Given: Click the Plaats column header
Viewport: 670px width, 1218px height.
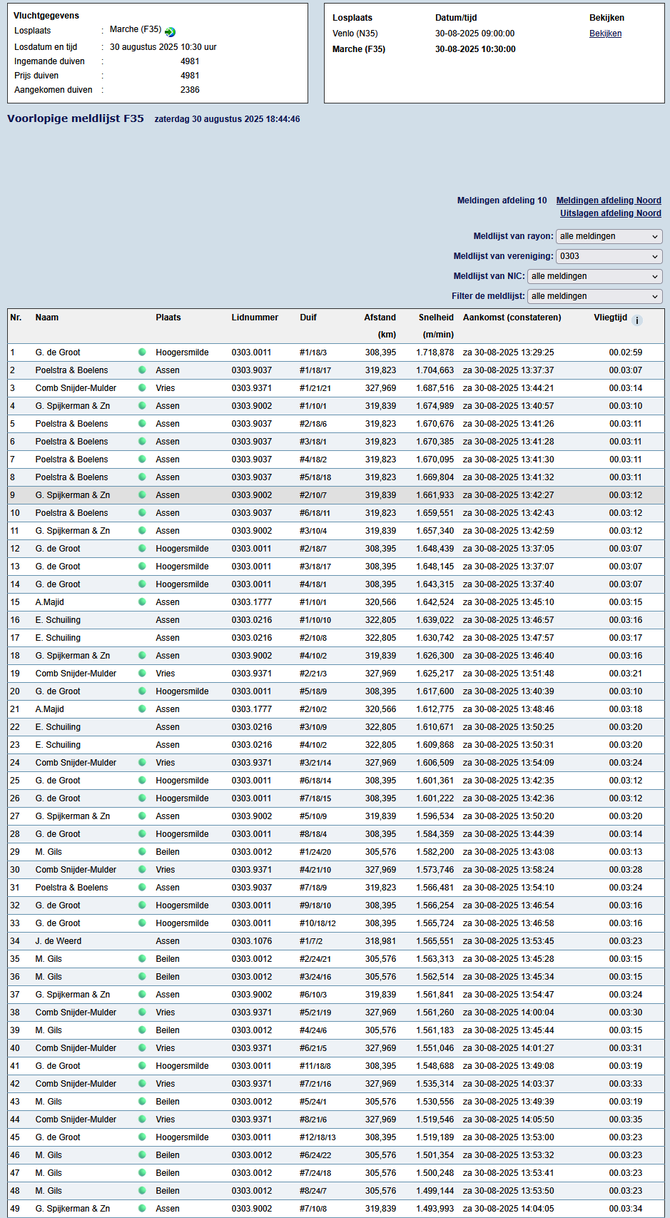Looking at the screenshot, I should click(168, 317).
